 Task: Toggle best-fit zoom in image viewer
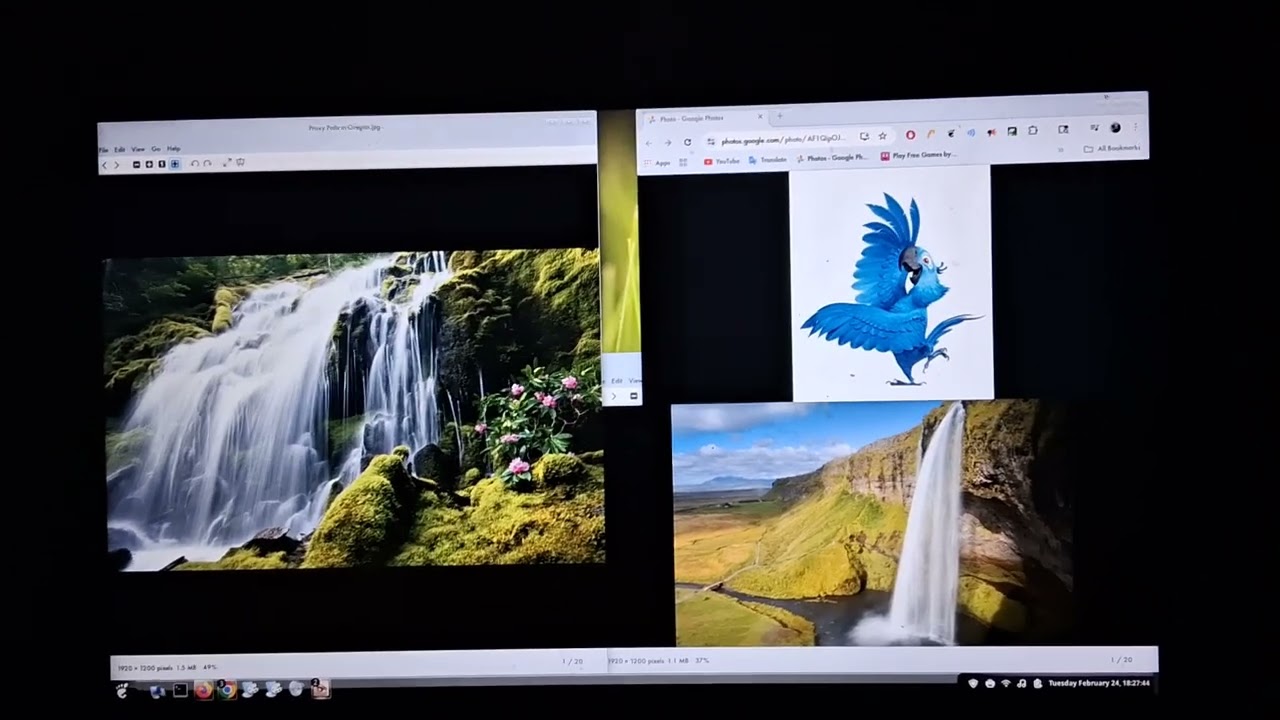[175, 164]
